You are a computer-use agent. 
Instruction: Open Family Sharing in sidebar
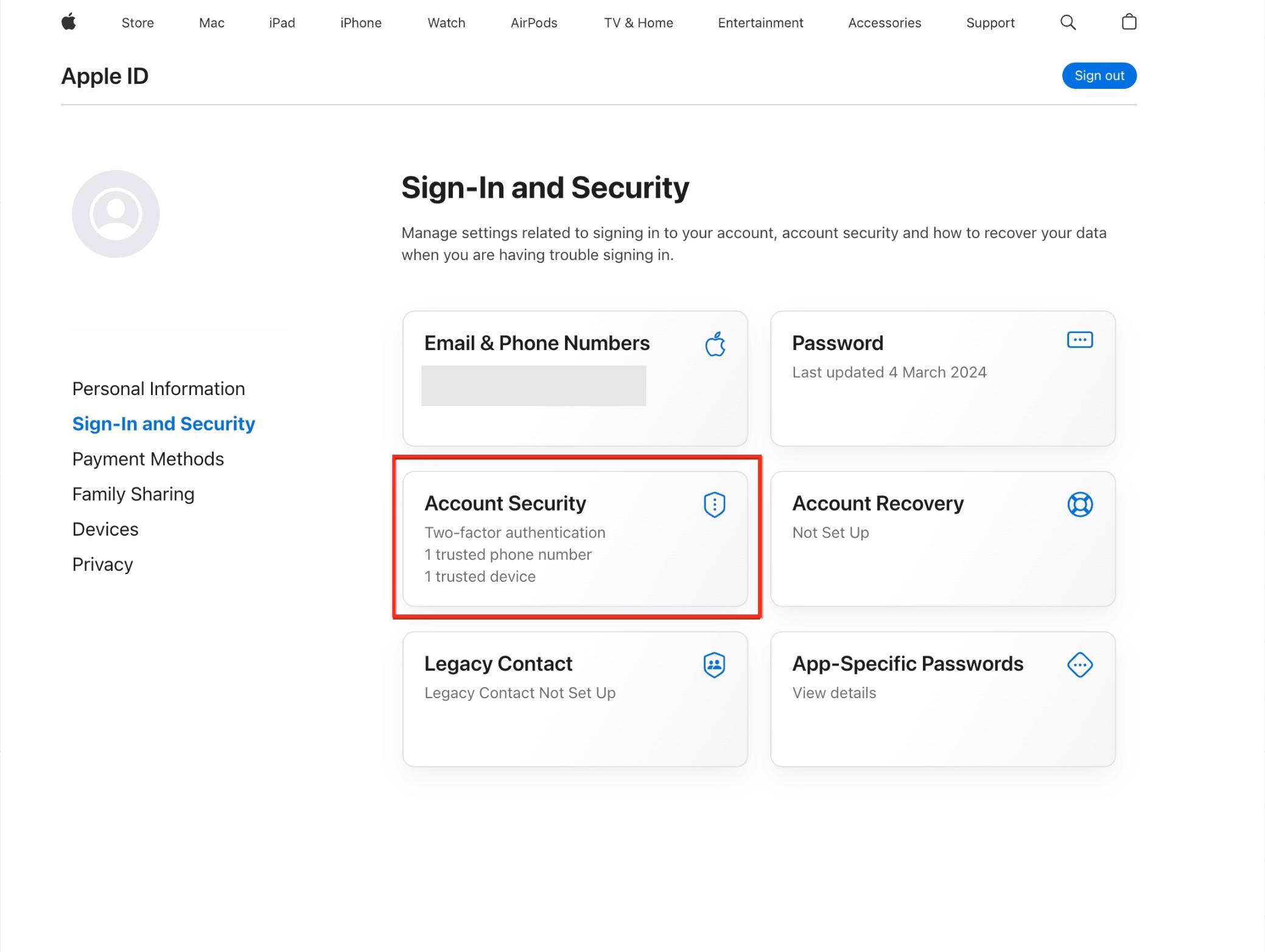point(133,494)
